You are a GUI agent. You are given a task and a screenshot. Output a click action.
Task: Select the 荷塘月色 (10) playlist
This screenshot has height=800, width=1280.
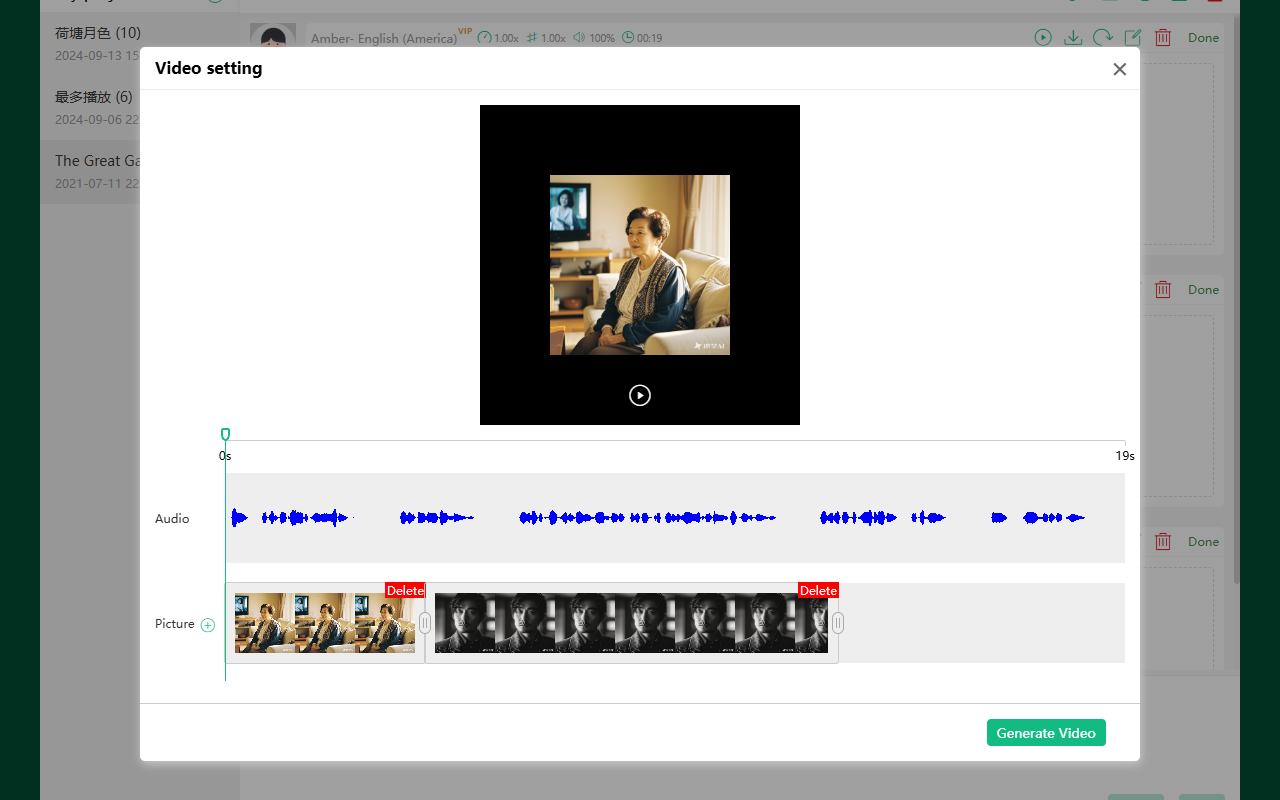(x=97, y=33)
